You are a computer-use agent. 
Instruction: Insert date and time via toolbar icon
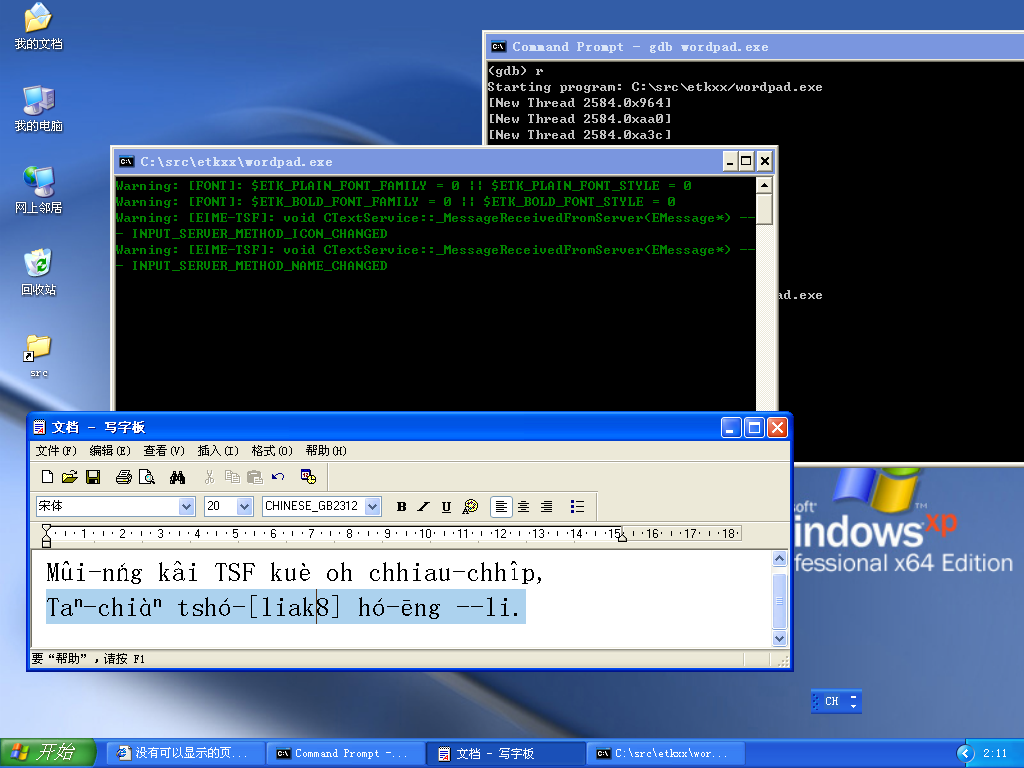tap(308, 477)
